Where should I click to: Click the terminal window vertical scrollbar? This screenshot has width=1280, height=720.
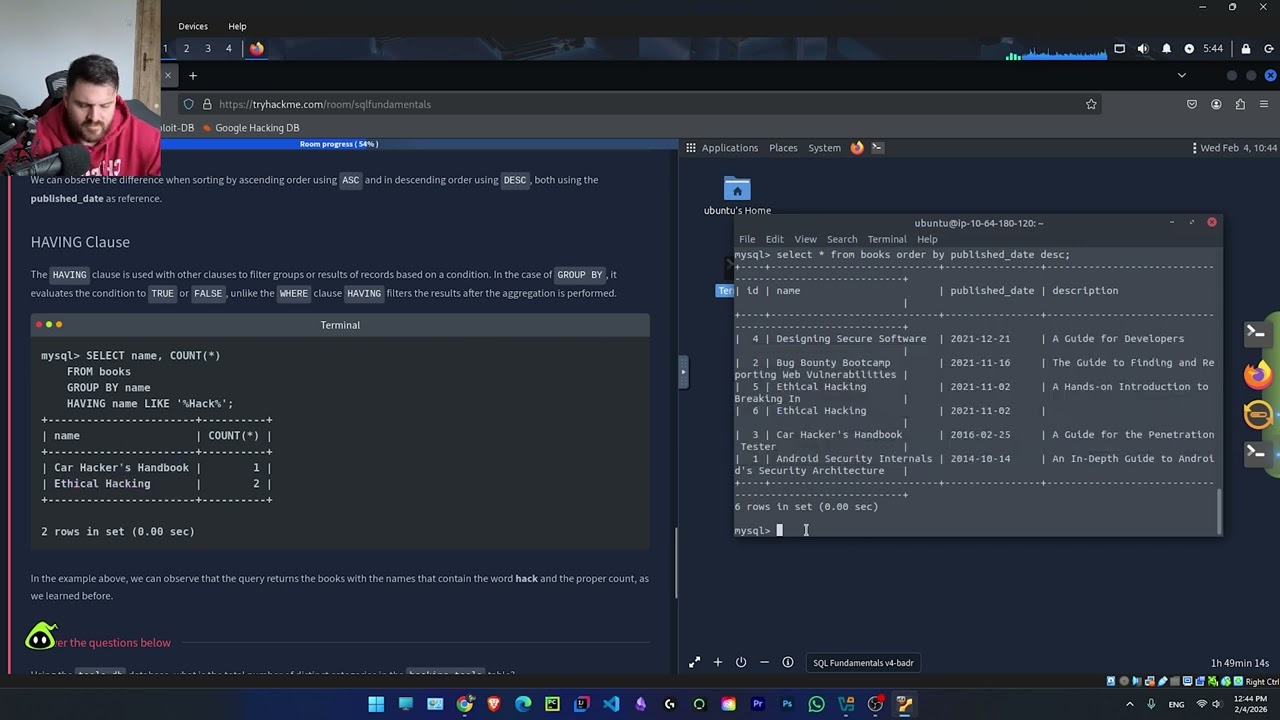pyautogui.click(x=1218, y=510)
